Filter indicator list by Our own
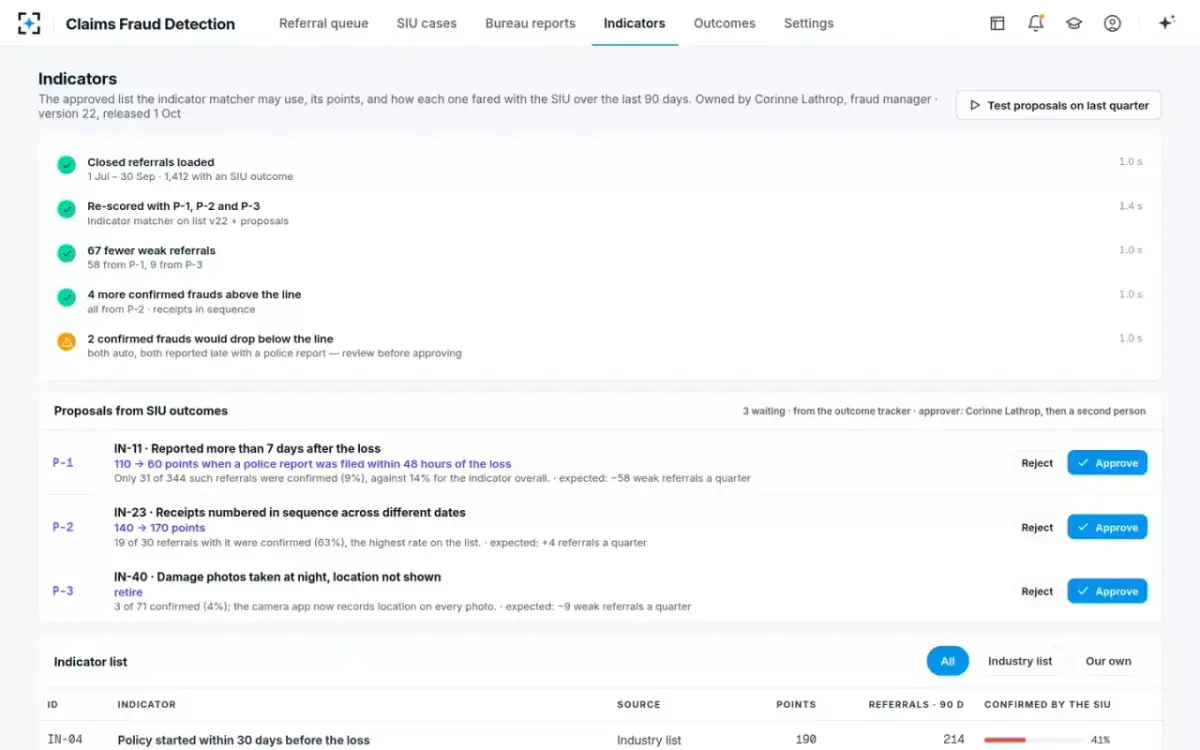Viewport: 1200px width, 750px height. click(1109, 661)
